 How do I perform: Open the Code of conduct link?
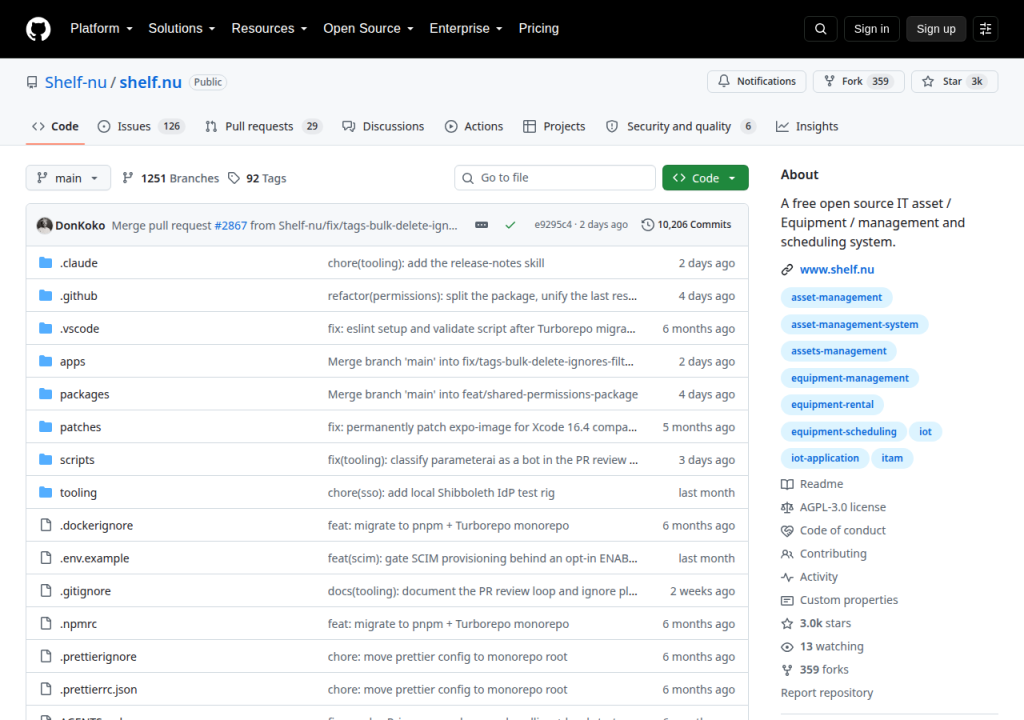[x=833, y=531]
